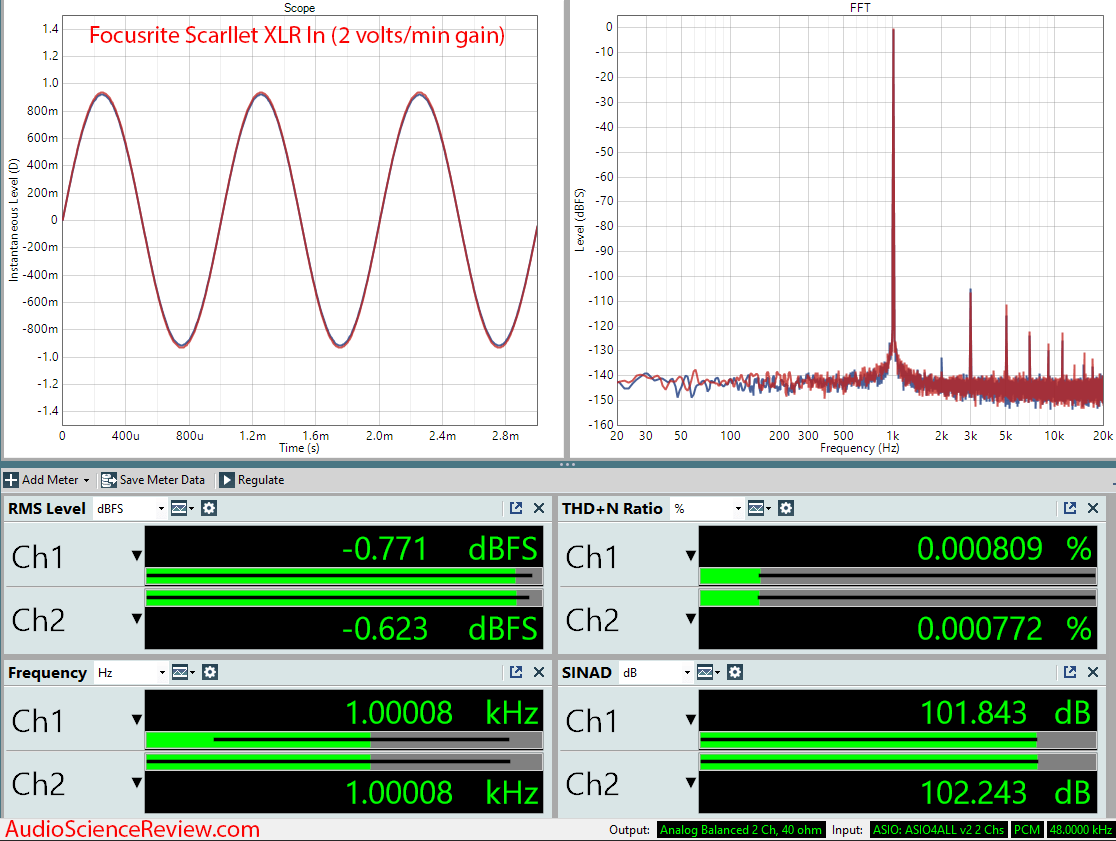Expand THD+N Ratio Ch2 channel arrow
Image resolution: width=1116 pixels, height=841 pixels.
[690, 619]
